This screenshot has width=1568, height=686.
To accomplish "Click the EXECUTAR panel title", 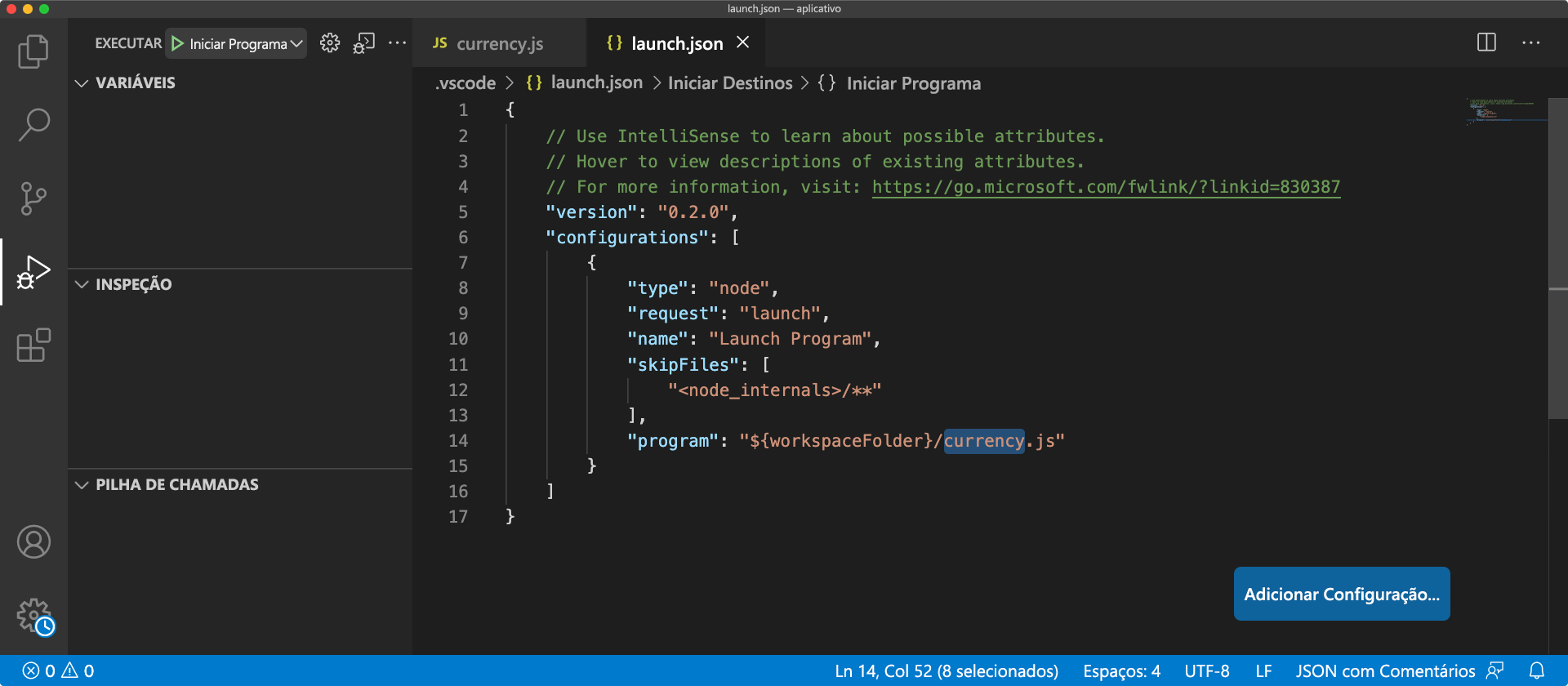I will [128, 43].
